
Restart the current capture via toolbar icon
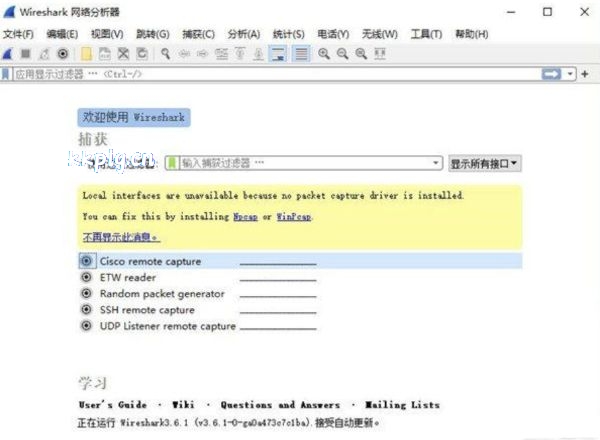[x=44, y=54]
